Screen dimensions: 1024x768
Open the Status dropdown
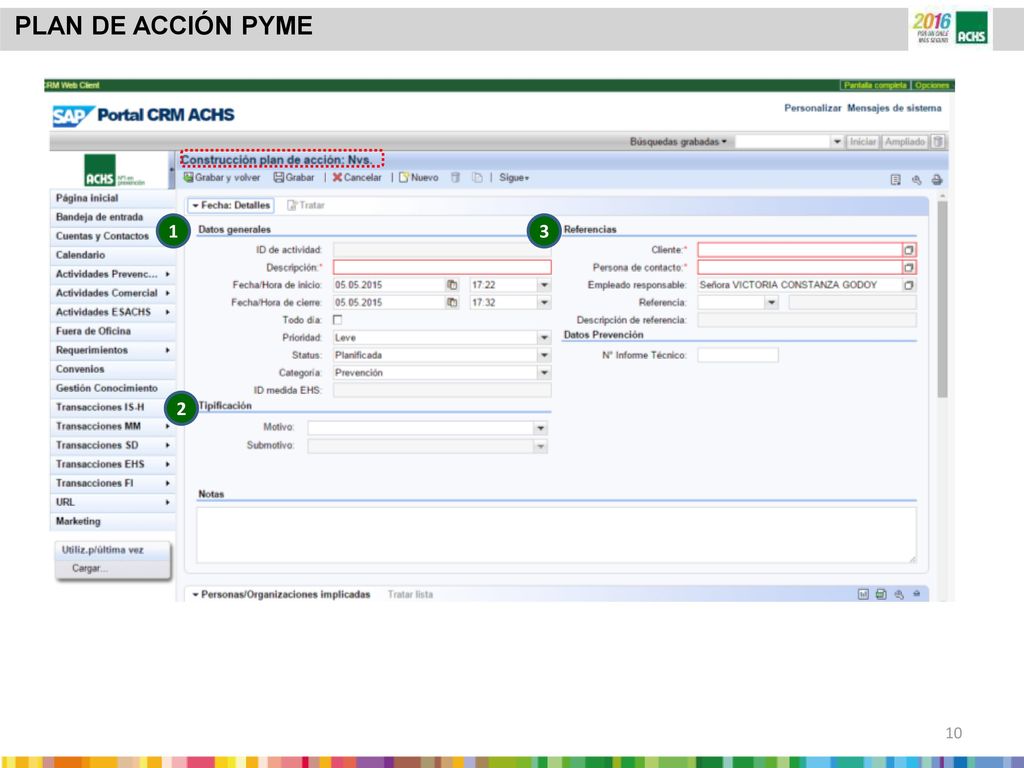[544, 355]
